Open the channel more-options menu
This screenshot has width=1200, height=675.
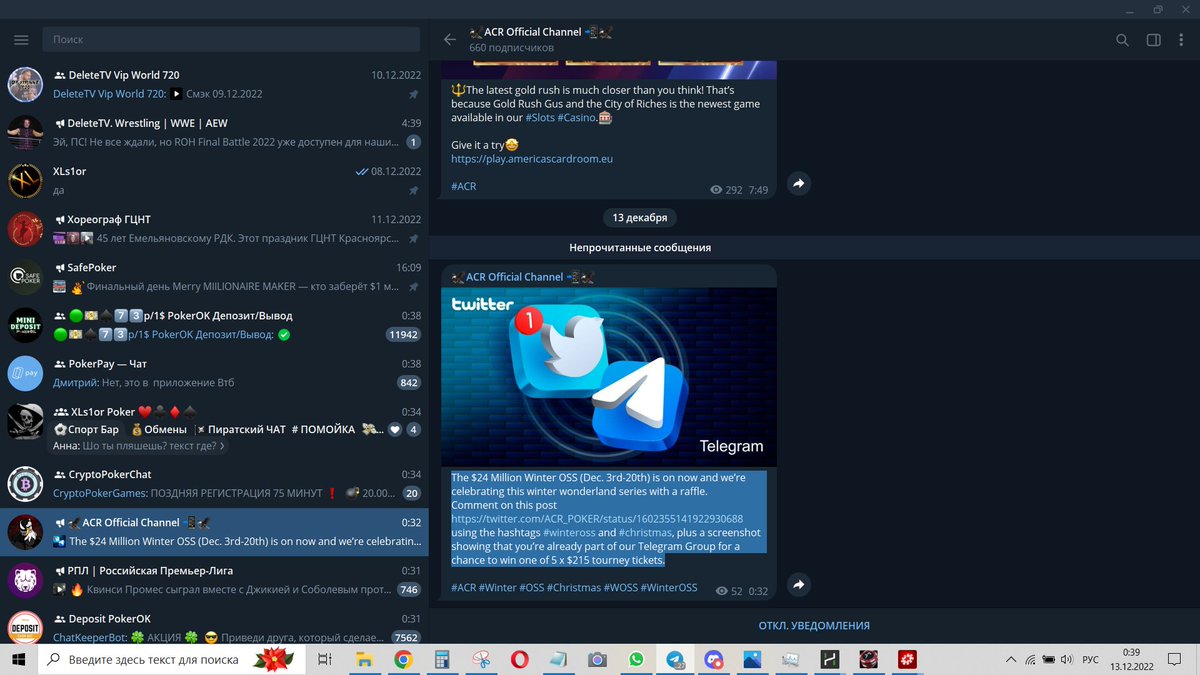click(1182, 40)
